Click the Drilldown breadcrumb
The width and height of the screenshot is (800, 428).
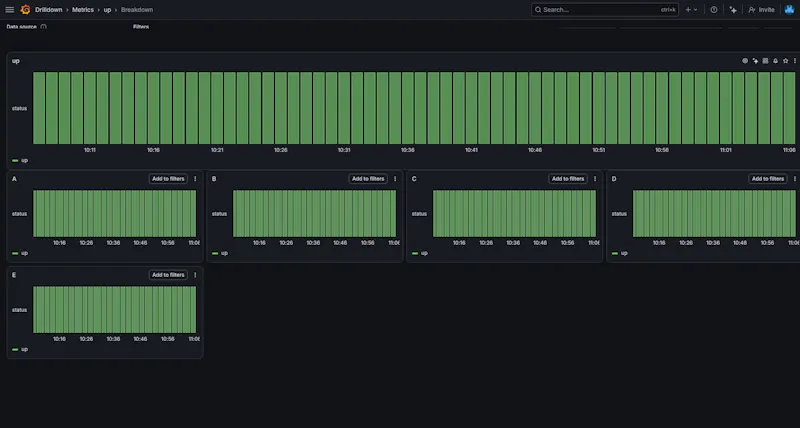48,10
